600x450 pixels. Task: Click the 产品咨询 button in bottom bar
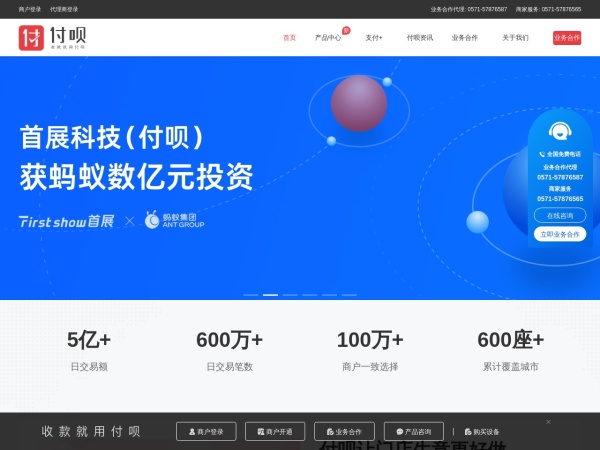coord(414,432)
